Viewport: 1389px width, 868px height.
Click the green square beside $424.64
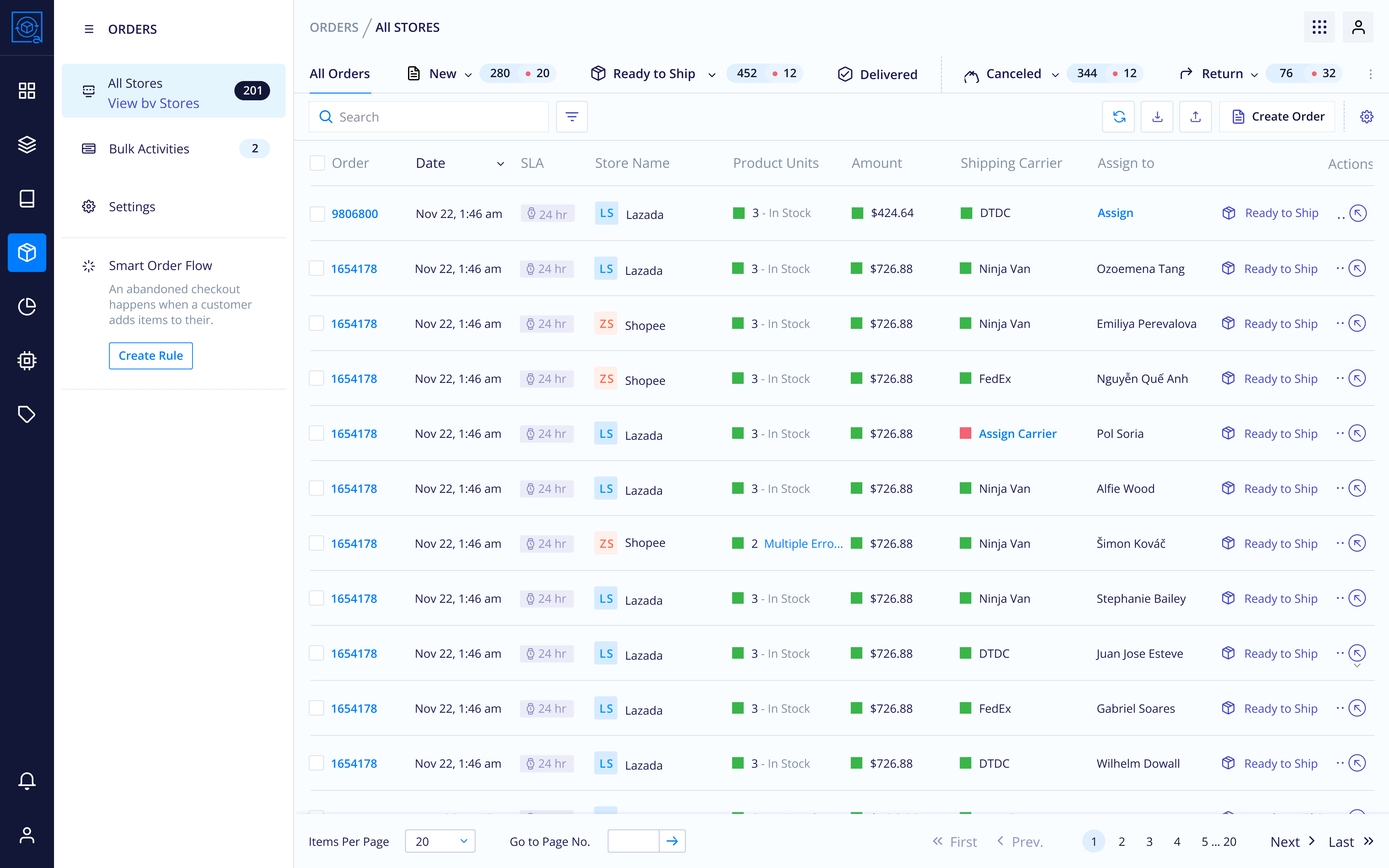click(858, 213)
